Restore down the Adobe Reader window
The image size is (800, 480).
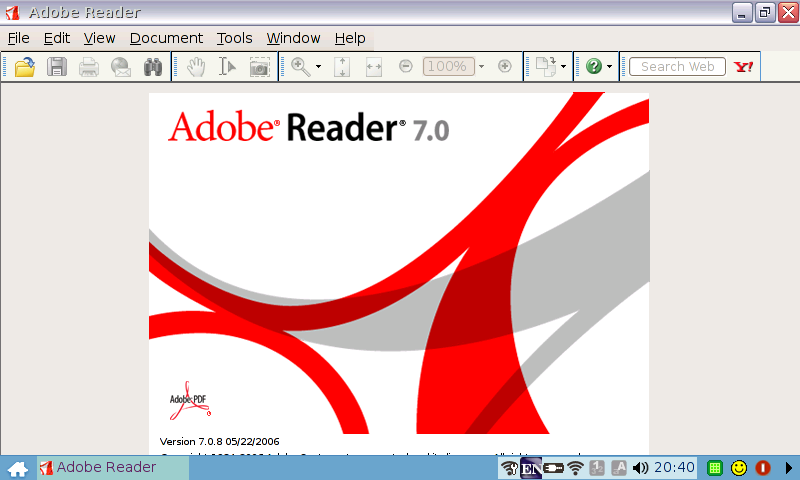tap(765, 12)
